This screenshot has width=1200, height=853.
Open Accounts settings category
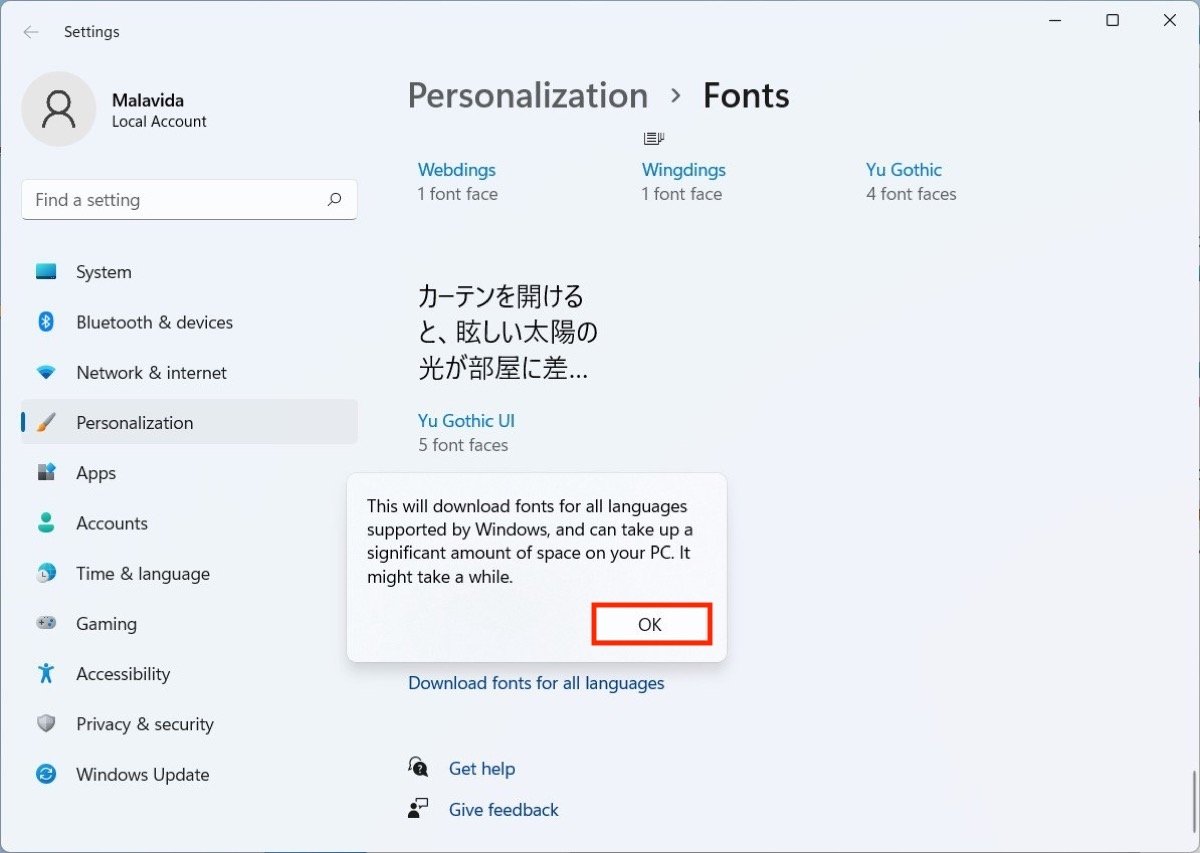click(x=189, y=523)
